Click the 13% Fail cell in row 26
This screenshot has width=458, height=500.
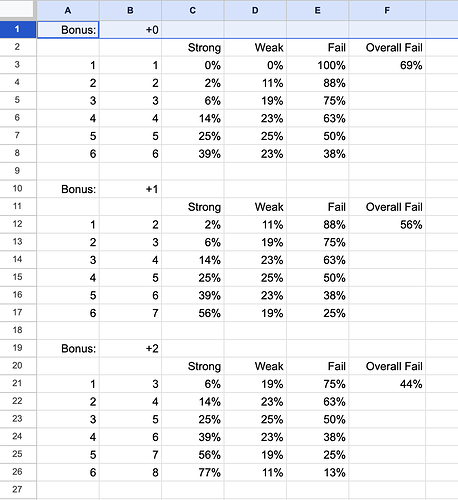[318, 472]
